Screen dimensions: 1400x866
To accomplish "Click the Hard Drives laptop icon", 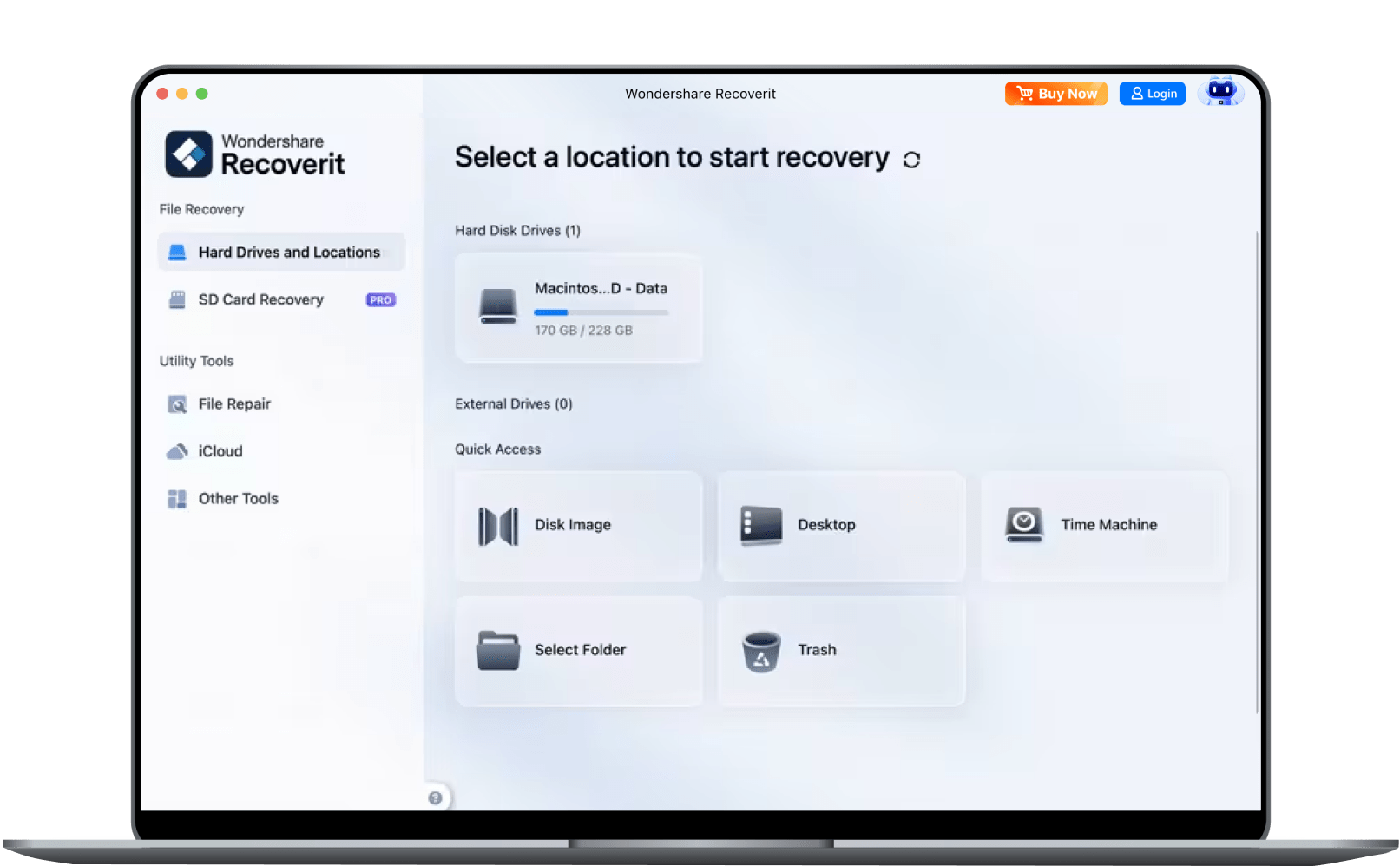I will point(177,253).
